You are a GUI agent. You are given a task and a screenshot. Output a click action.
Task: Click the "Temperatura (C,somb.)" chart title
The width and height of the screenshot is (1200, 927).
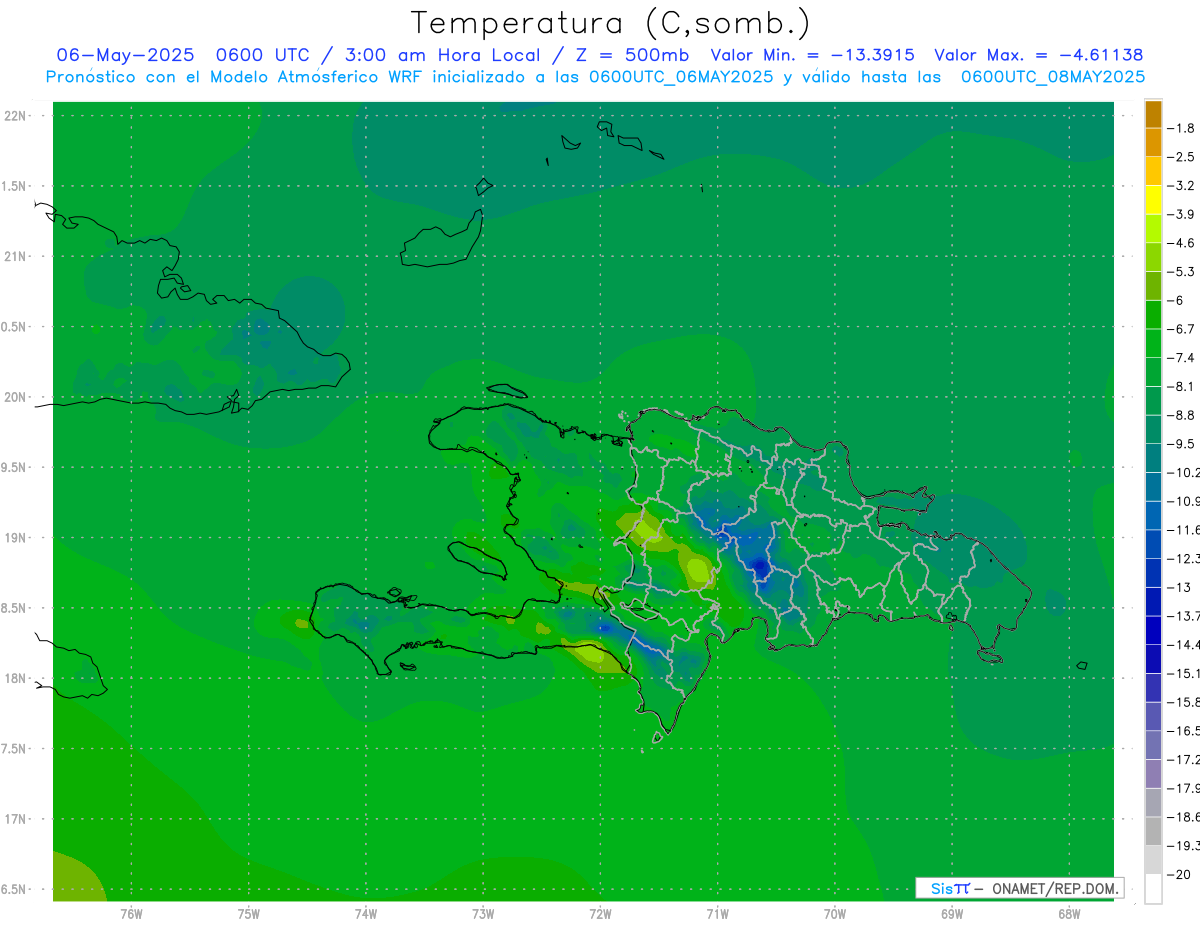click(611, 23)
